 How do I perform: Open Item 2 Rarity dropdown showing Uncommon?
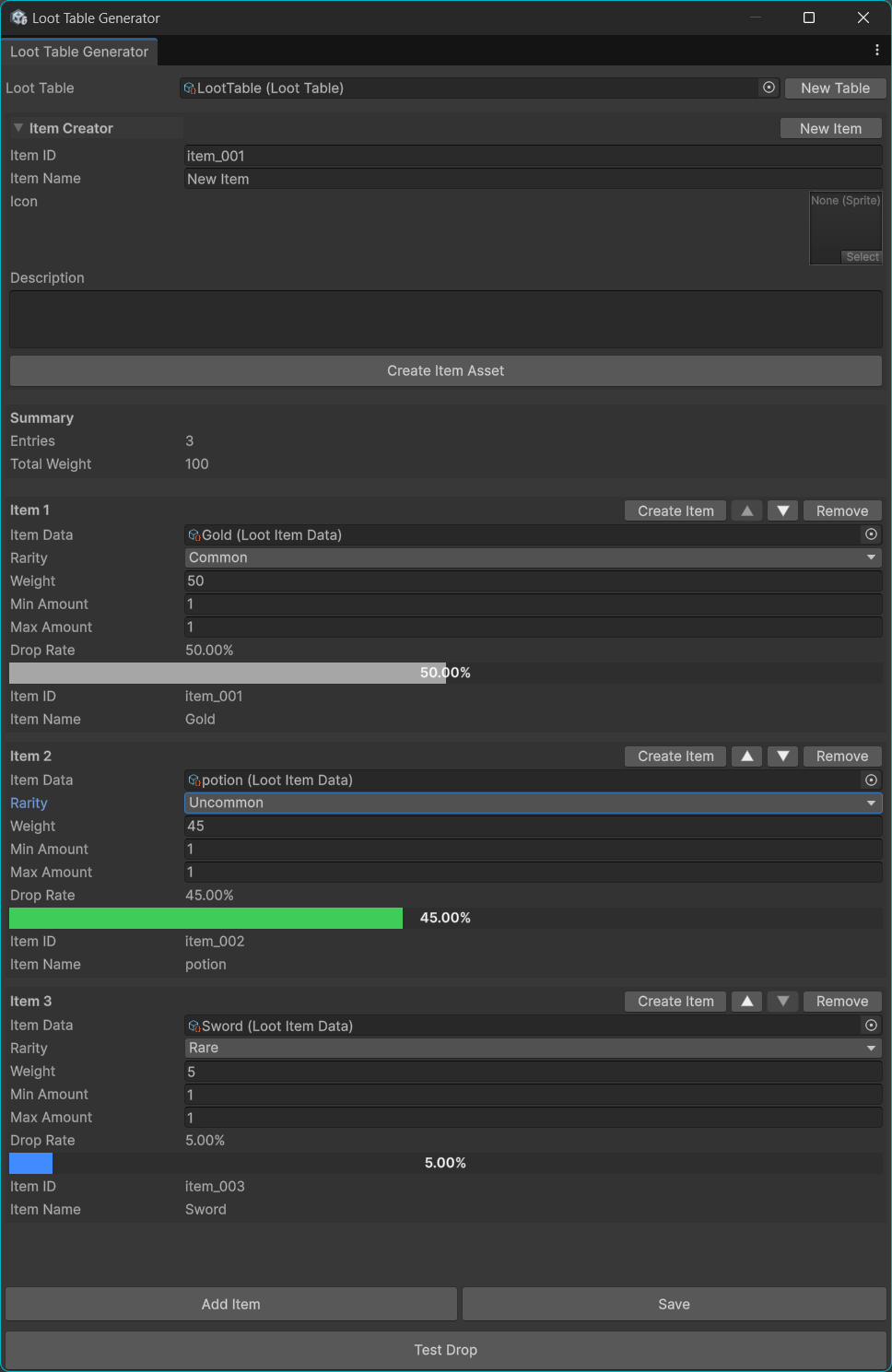pos(533,803)
